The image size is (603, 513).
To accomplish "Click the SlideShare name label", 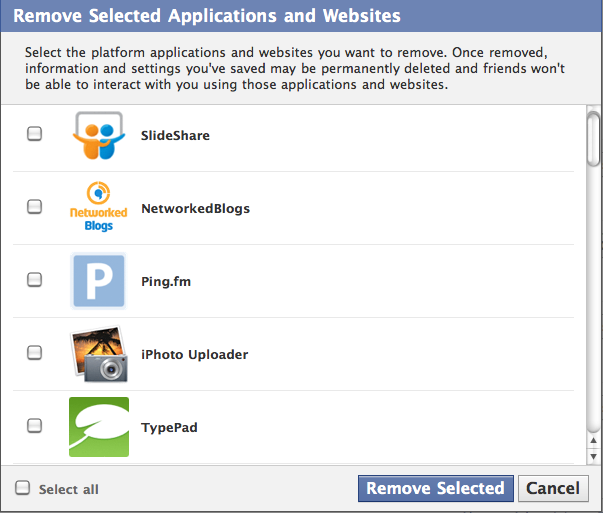I will (x=175, y=135).
